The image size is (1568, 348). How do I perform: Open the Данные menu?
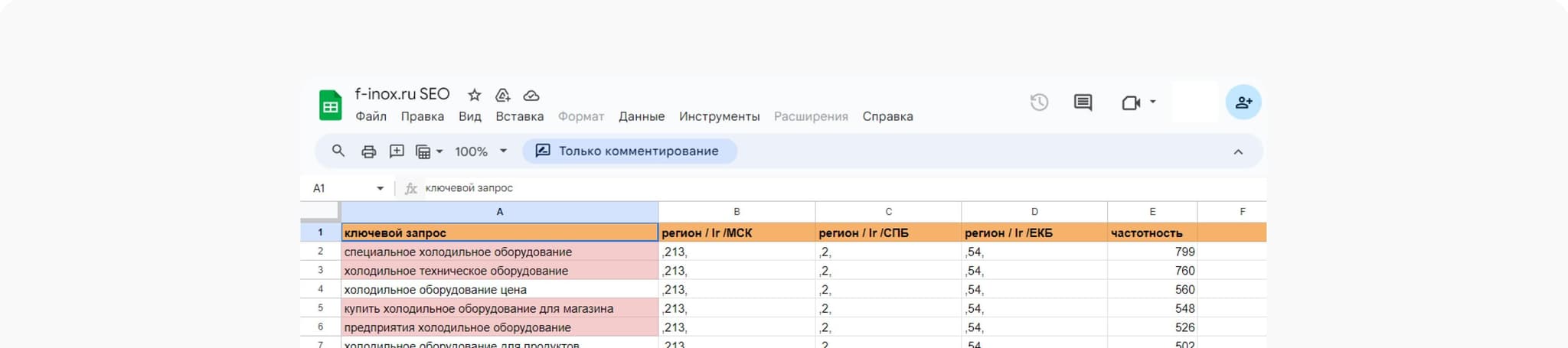641,116
